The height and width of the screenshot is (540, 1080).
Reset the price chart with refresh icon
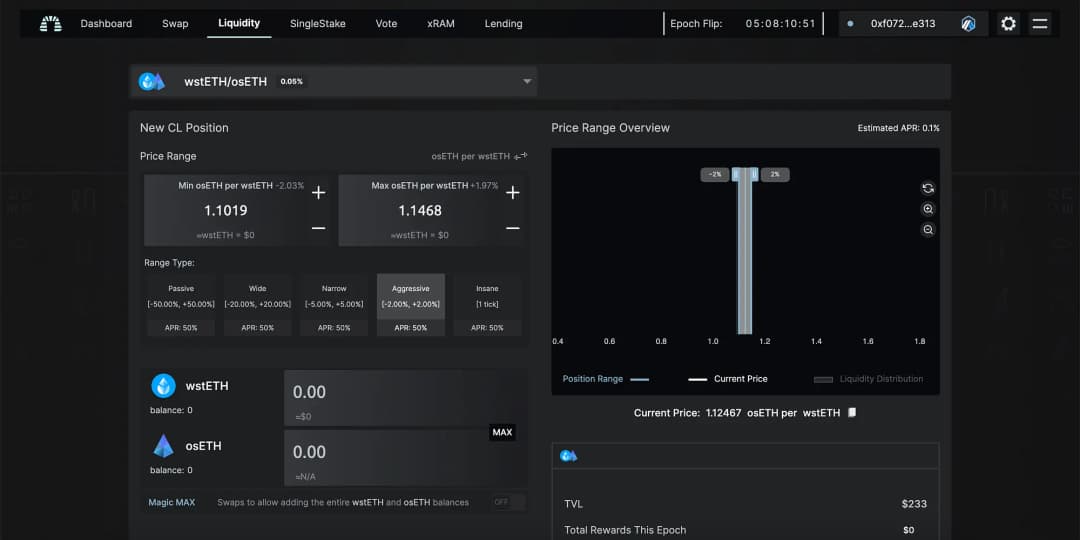(x=928, y=188)
